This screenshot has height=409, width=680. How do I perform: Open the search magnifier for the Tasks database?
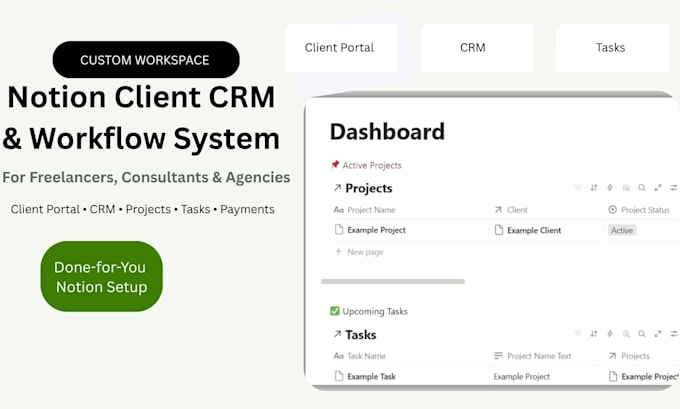(642, 334)
